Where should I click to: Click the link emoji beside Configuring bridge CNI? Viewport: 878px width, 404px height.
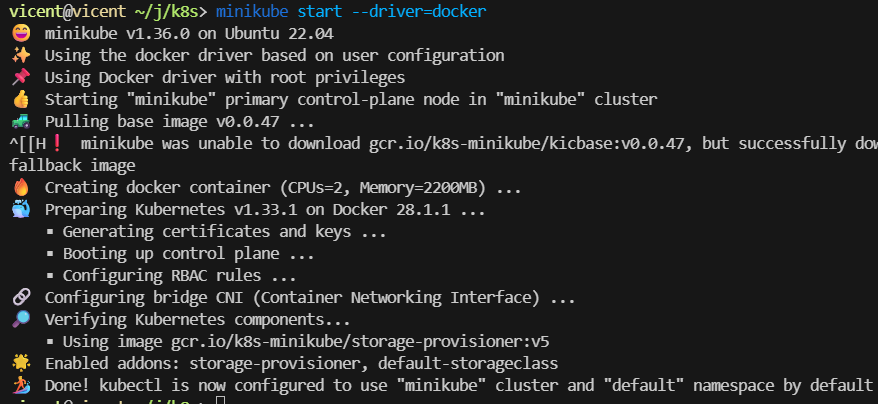coord(21,297)
